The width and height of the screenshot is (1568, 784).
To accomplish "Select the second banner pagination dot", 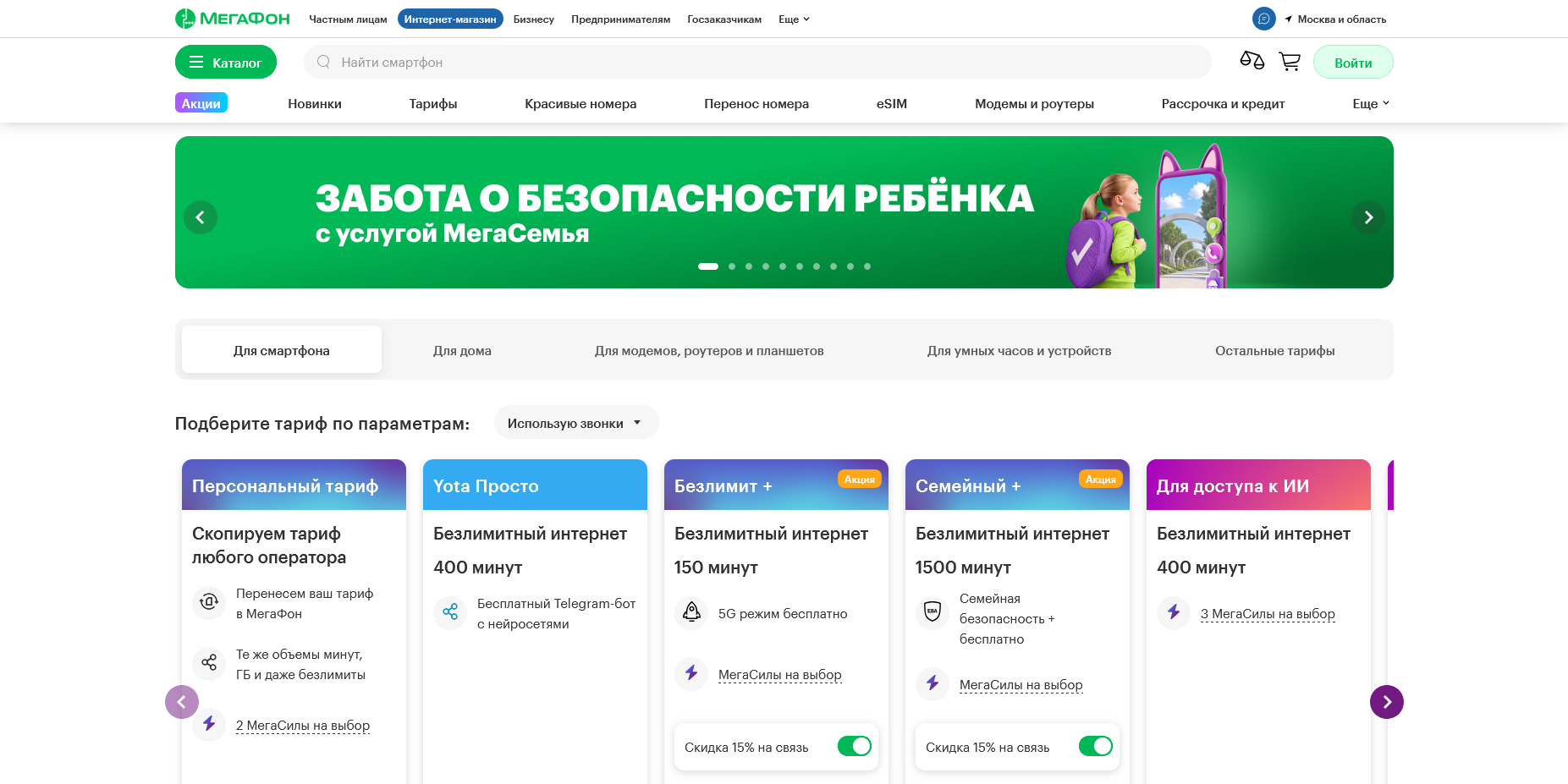I will pyautogui.click(x=732, y=266).
